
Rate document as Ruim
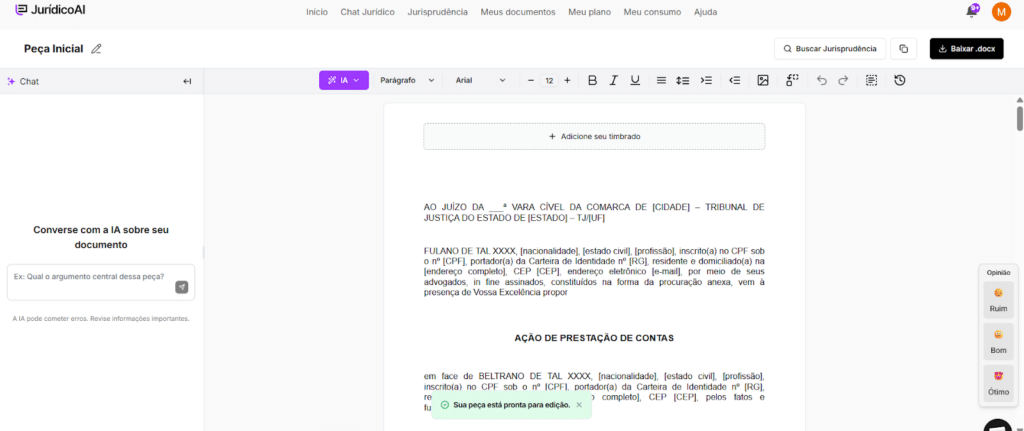pos(998,300)
